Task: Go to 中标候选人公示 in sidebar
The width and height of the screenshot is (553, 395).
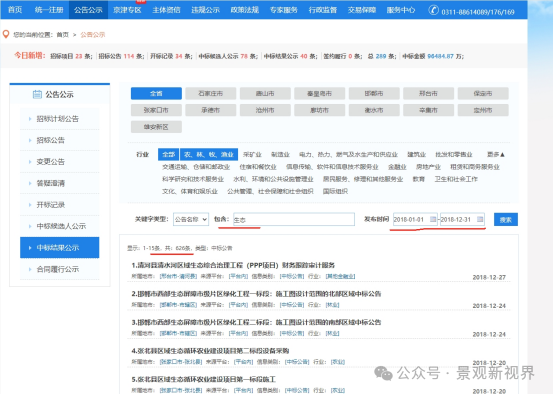Action: point(60,226)
